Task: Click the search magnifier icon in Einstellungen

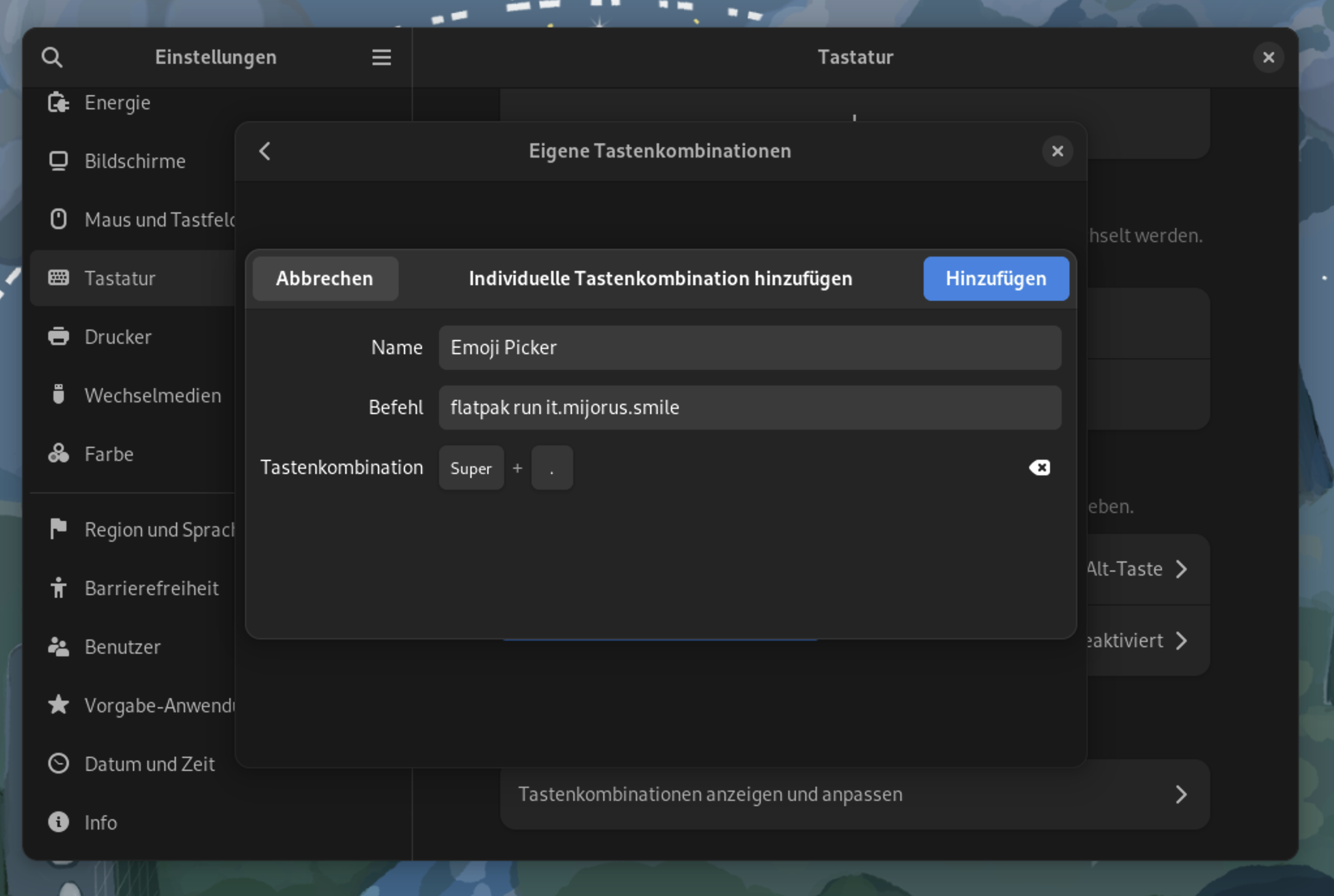Action: (x=52, y=57)
